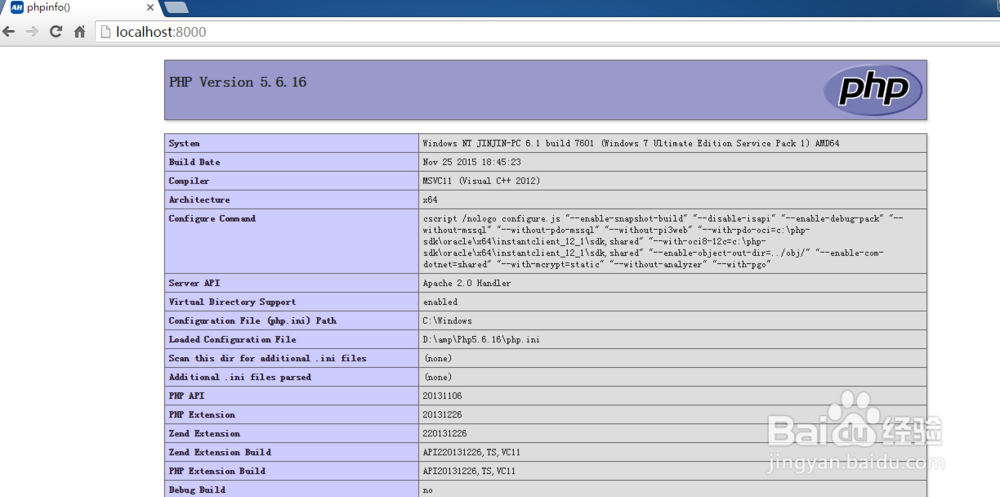Click the 'Zend Extension Build' label
The height and width of the screenshot is (497, 1000).
pyautogui.click(x=219, y=452)
